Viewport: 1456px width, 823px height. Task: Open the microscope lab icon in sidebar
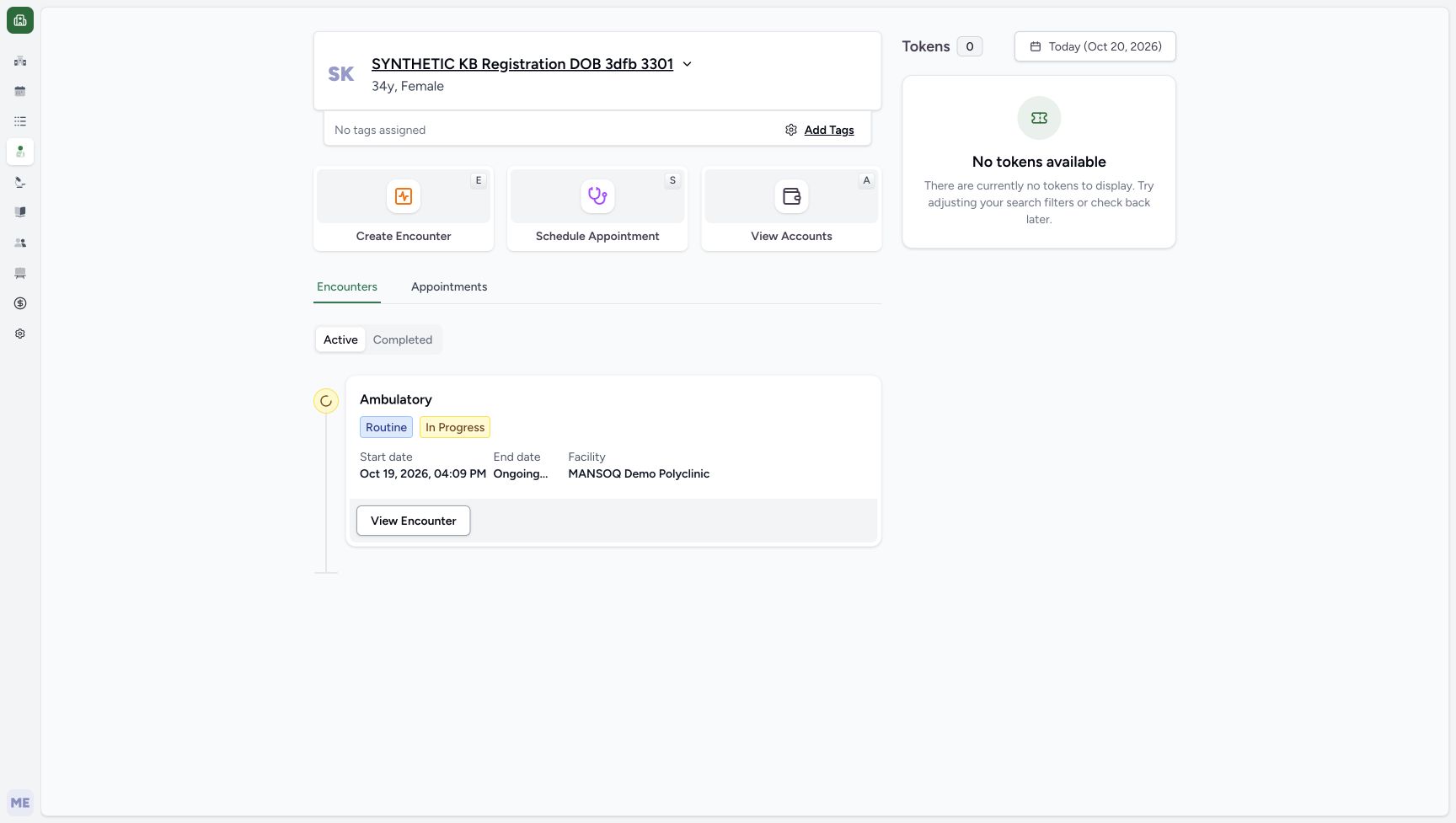coord(20,182)
